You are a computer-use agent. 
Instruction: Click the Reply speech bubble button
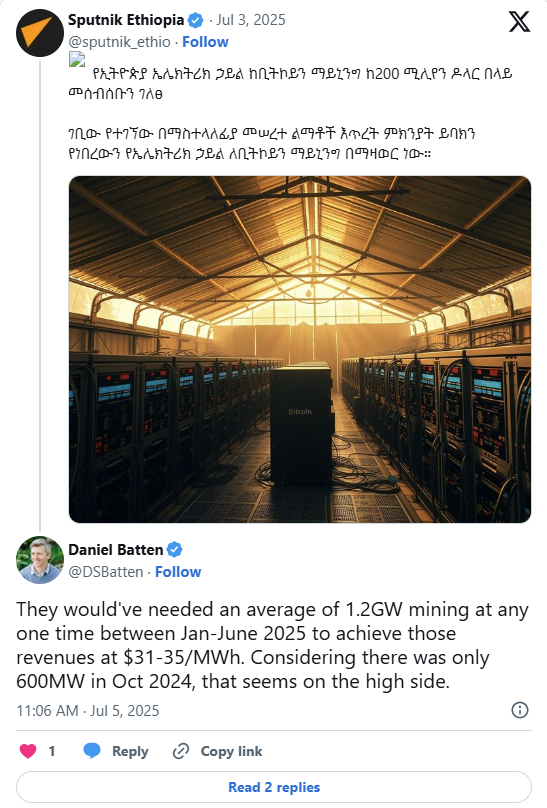click(116, 751)
